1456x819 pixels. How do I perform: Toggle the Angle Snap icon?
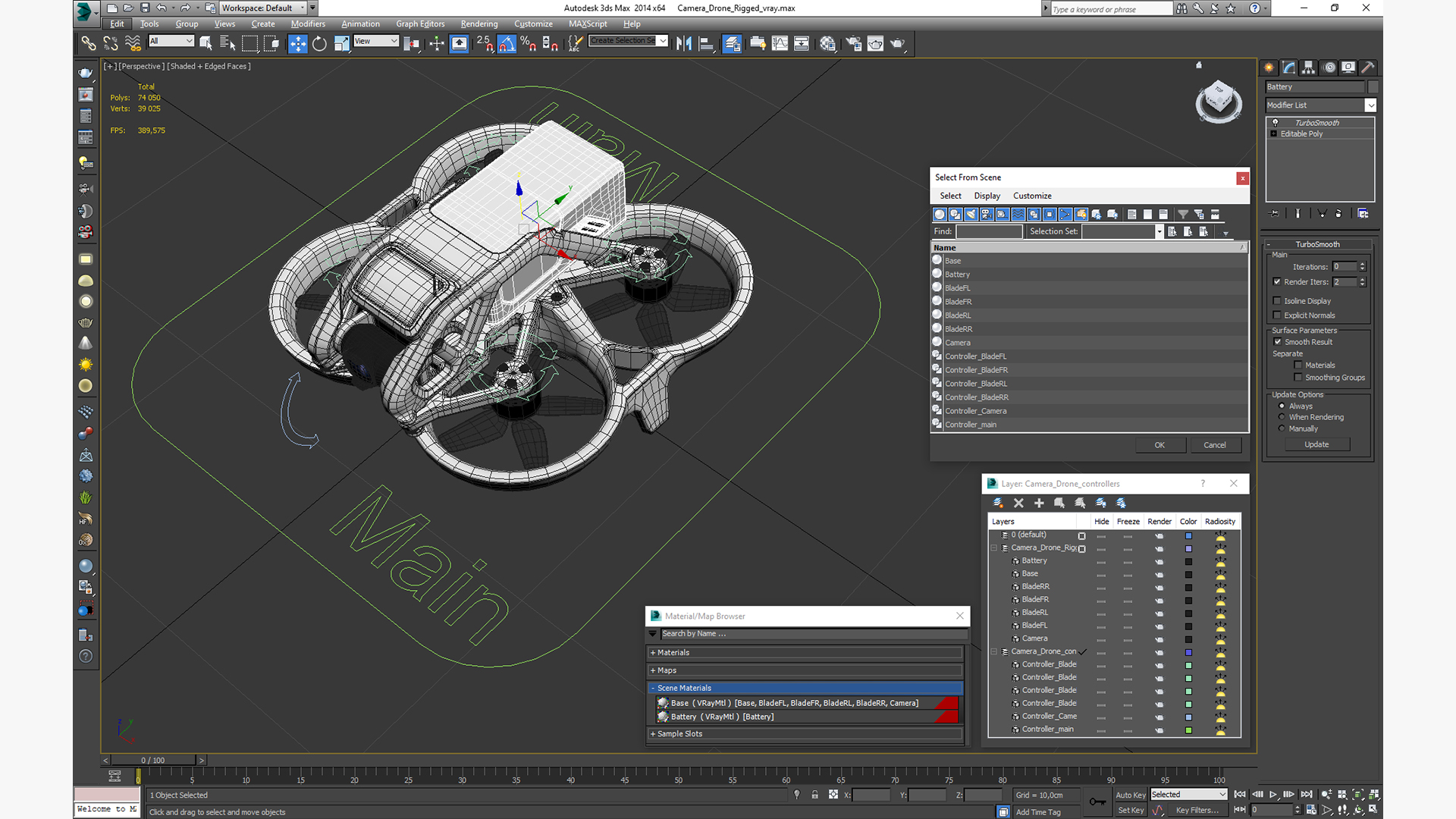pyautogui.click(x=507, y=43)
